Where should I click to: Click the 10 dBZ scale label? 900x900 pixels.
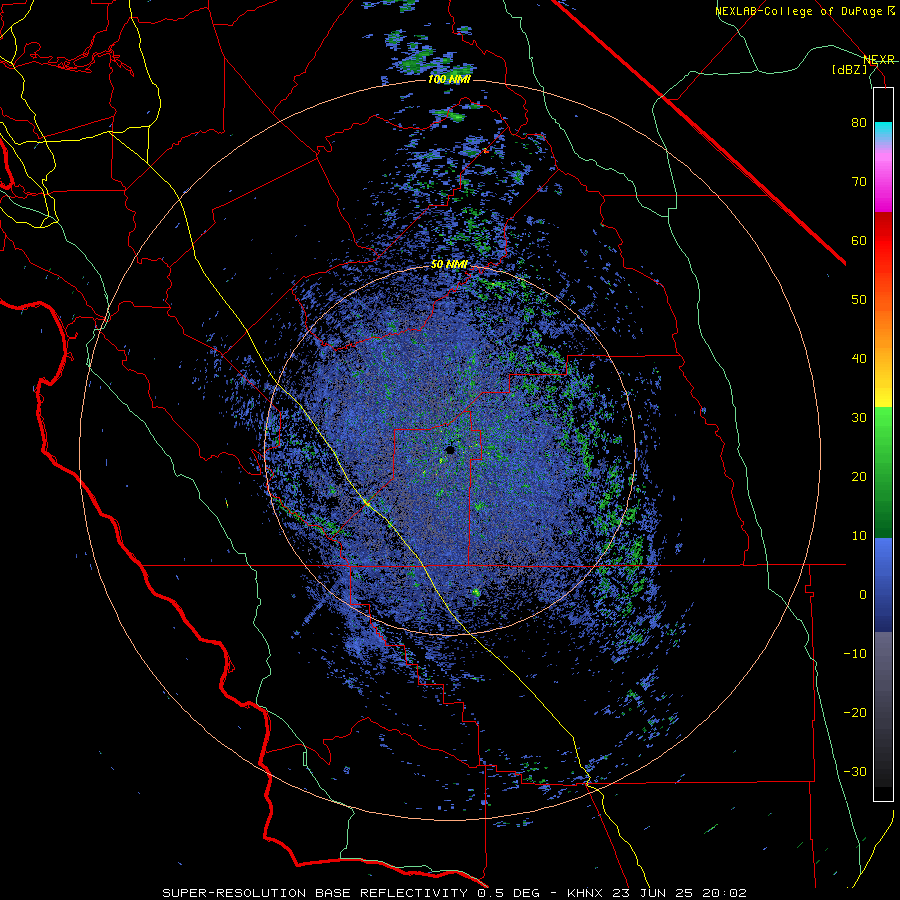pos(859,536)
